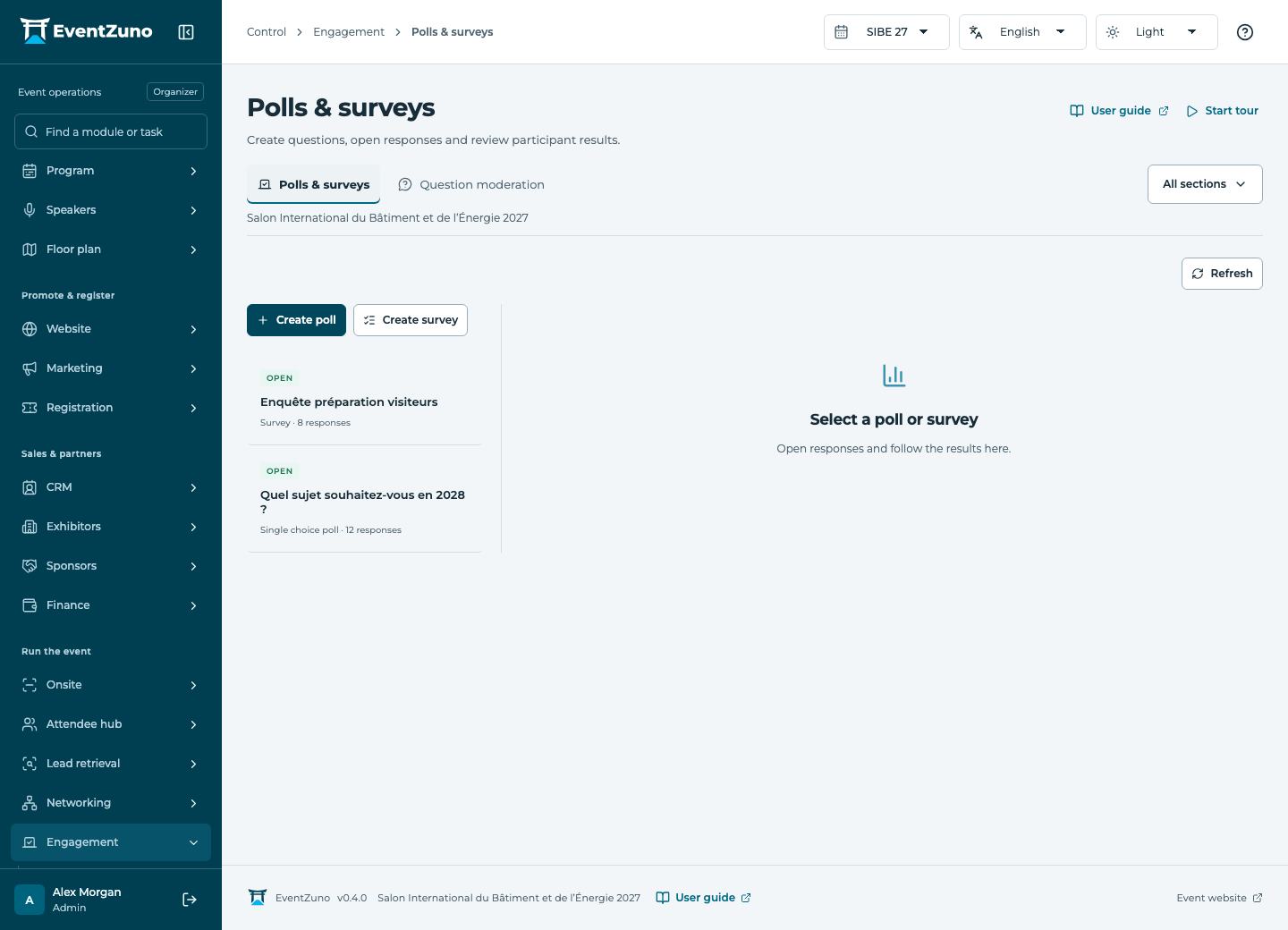Select the Enquête préparation visiteurs survey
The height and width of the screenshot is (930, 1288).
point(364,399)
